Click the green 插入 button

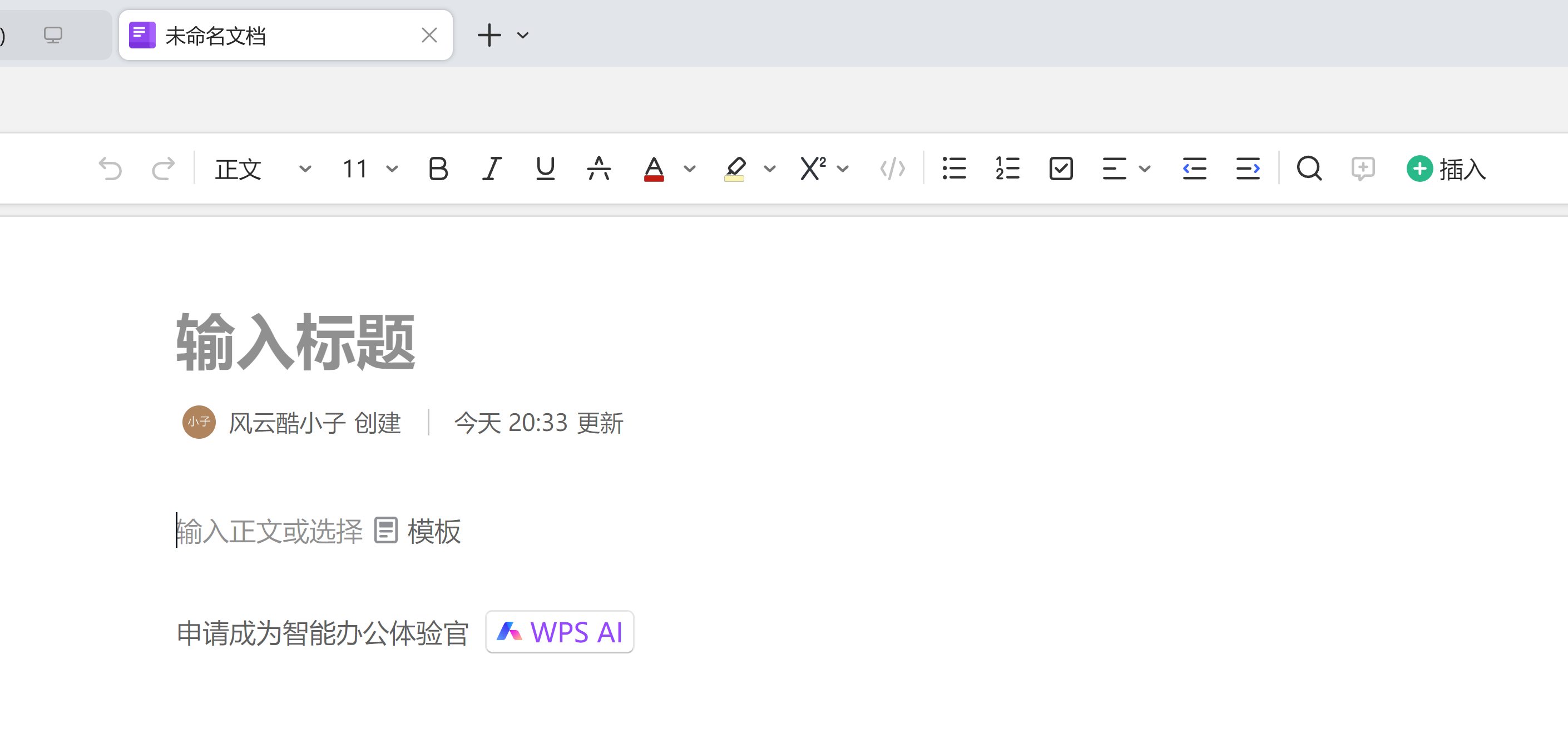tap(1446, 169)
